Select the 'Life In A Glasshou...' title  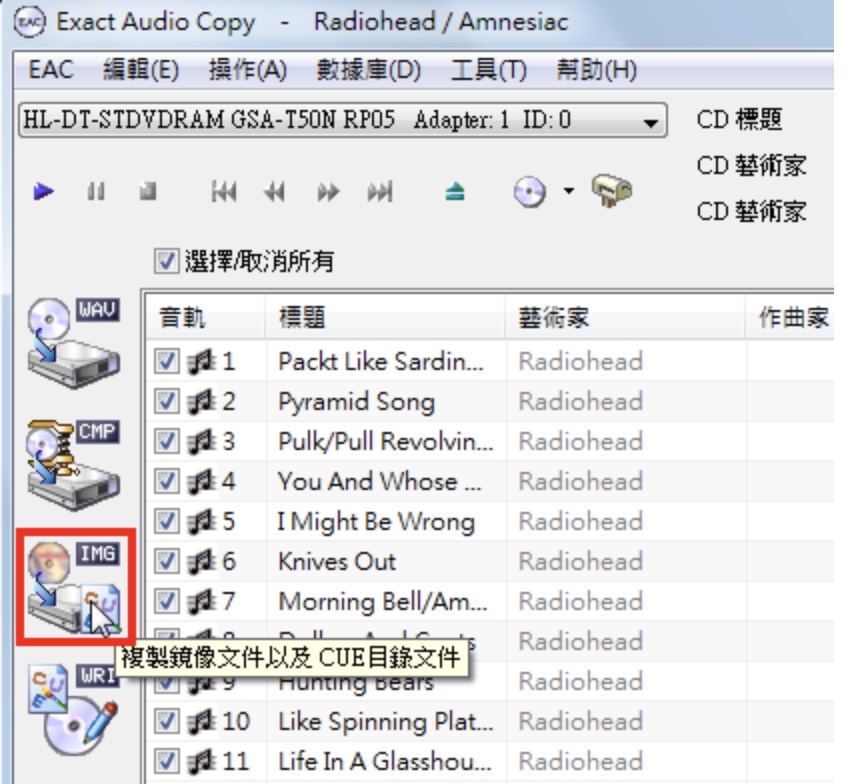385,761
